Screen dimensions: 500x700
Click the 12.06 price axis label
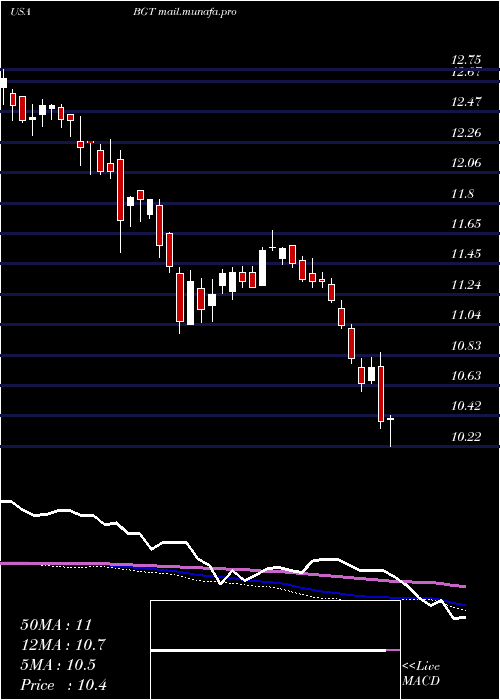466,163
